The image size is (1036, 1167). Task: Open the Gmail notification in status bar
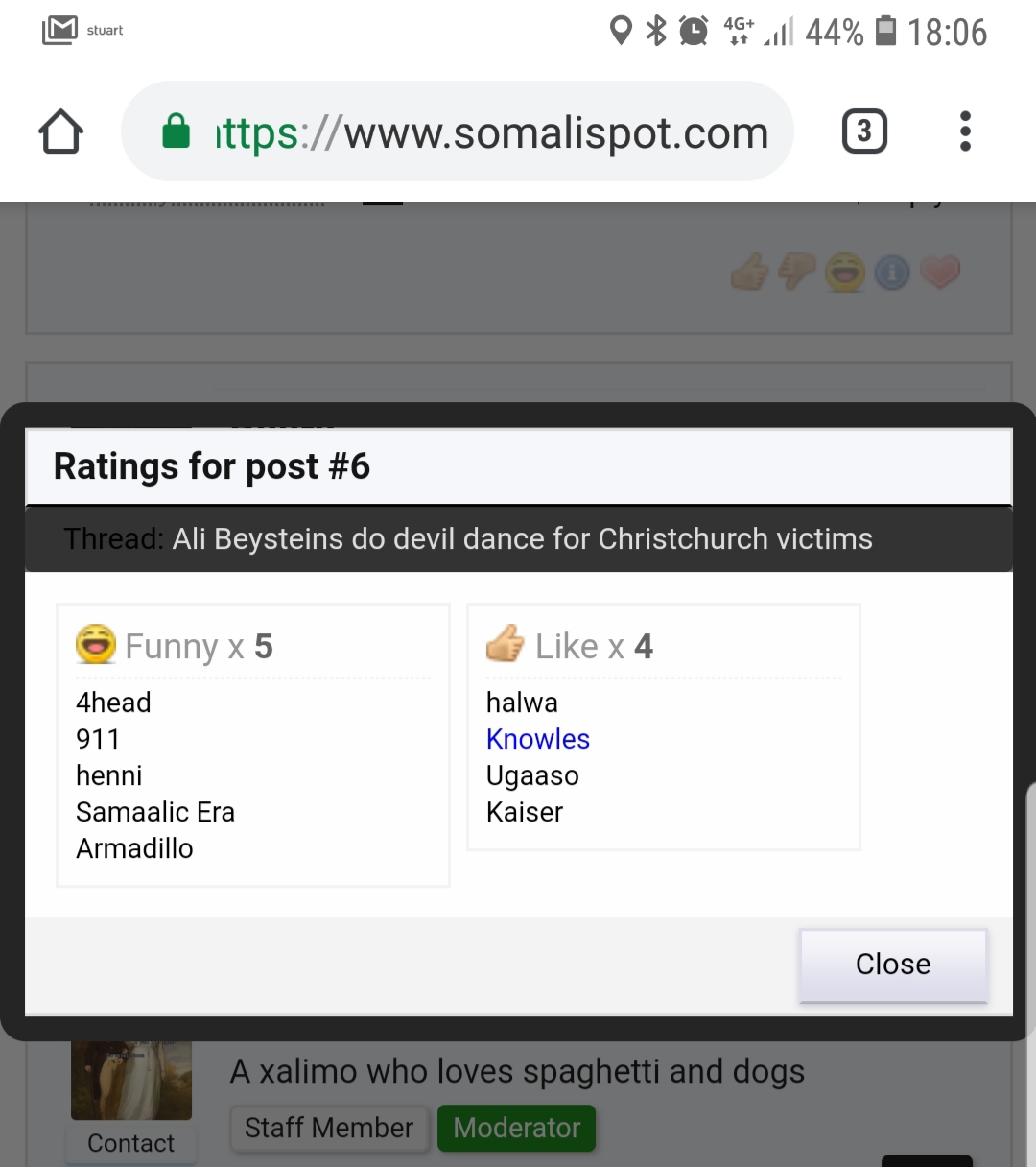(59, 31)
